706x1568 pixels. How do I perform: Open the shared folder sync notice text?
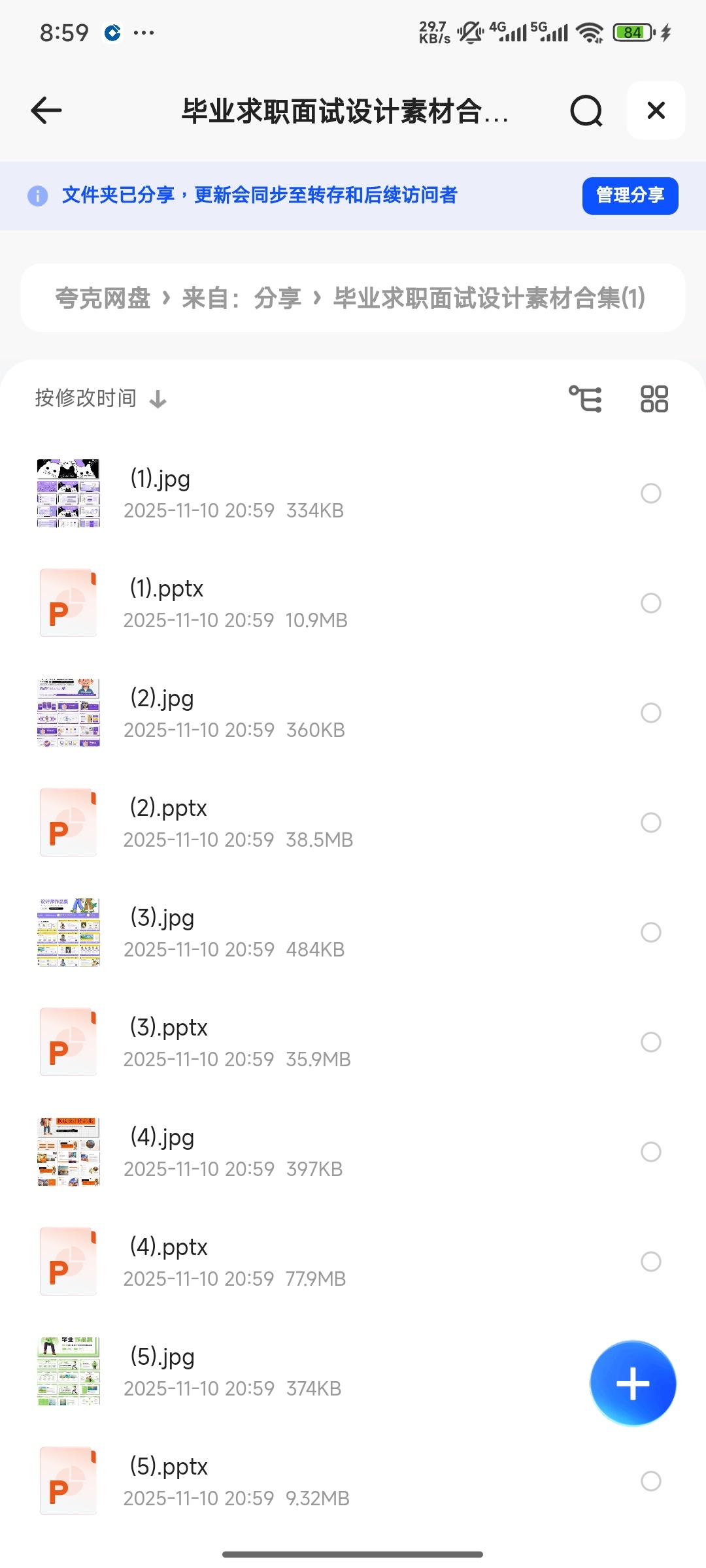pos(260,195)
